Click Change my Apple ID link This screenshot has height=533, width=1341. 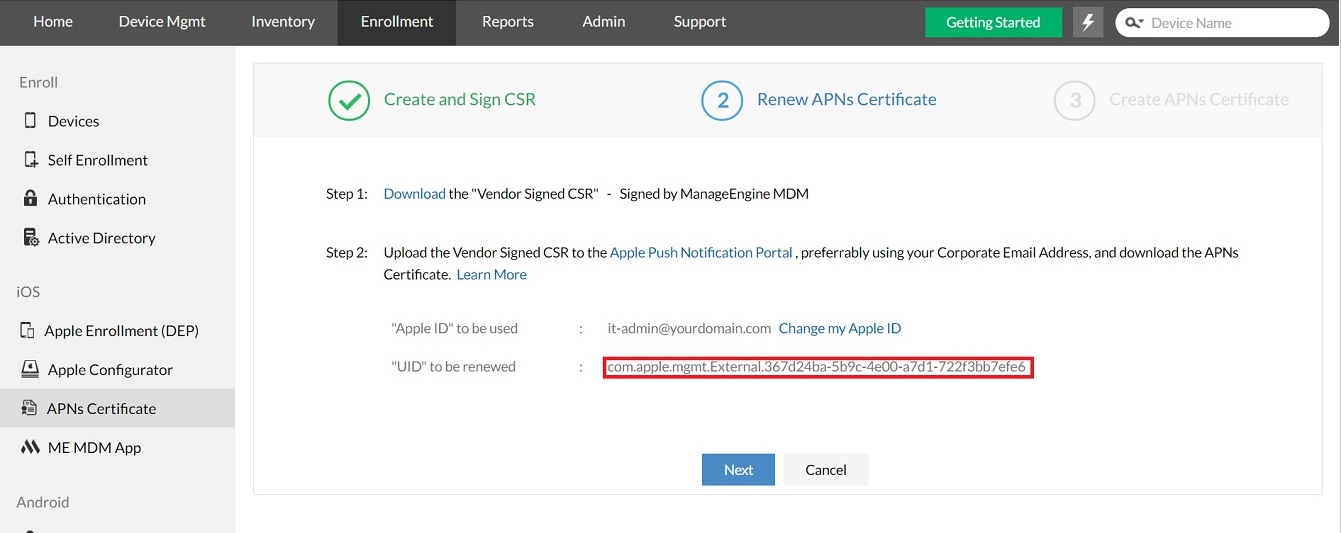click(840, 328)
